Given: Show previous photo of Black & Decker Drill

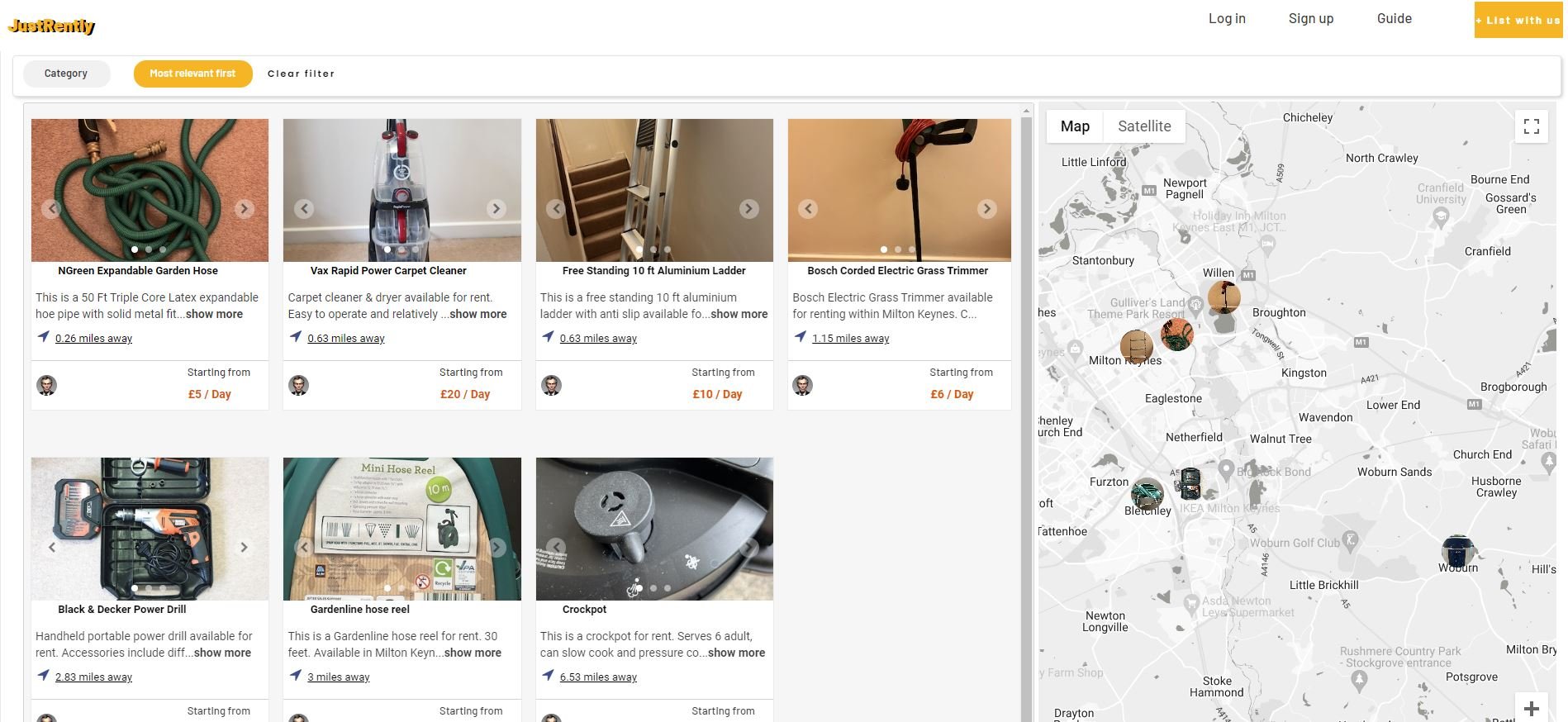Looking at the screenshot, I should 51,547.
